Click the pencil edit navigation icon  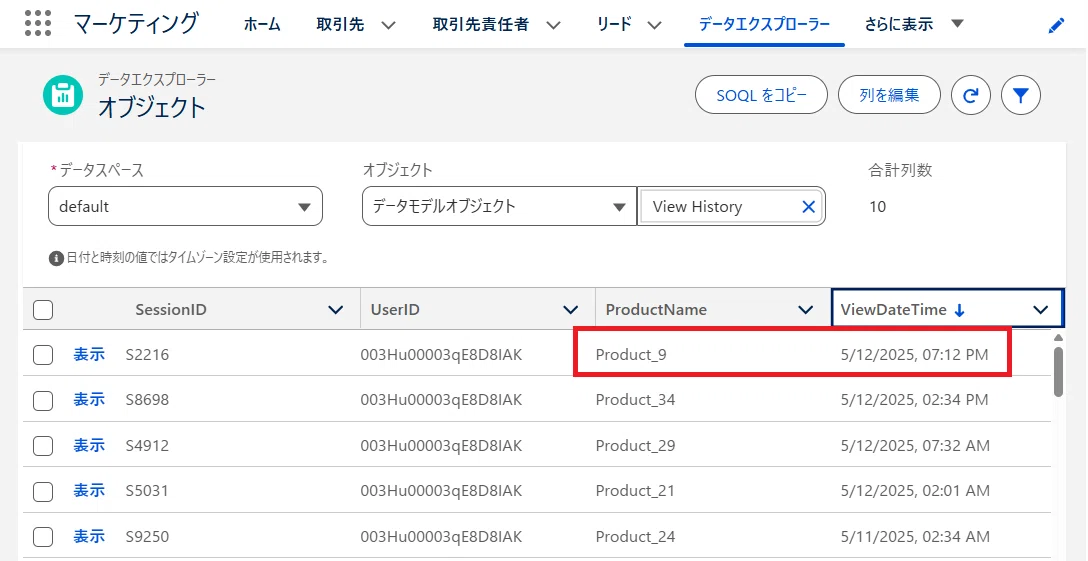[1056, 26]
